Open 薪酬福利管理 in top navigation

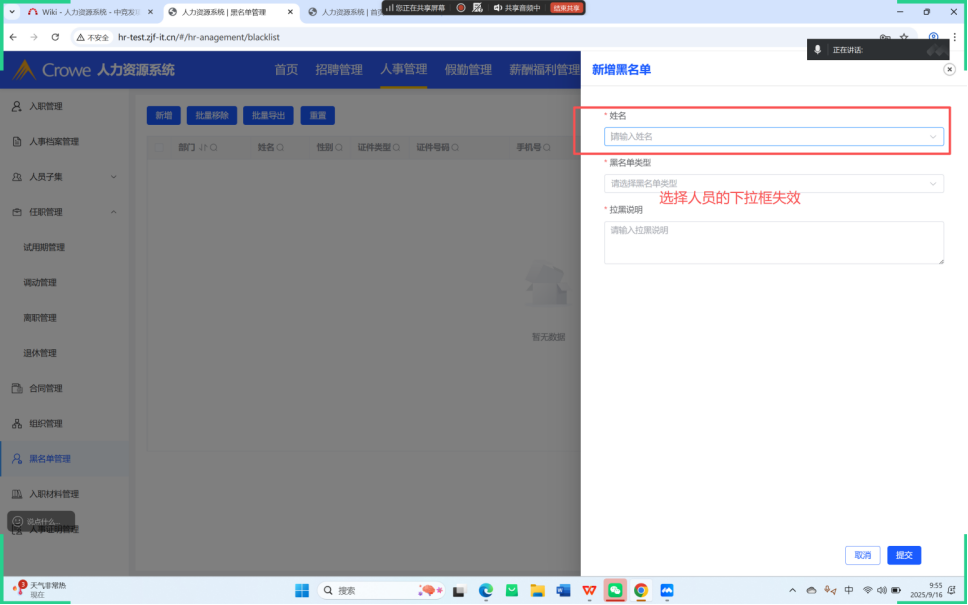[544, 69]
